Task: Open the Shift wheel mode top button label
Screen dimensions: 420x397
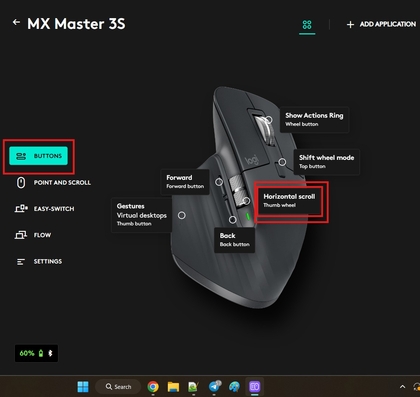Action: (x=326, y=162)
